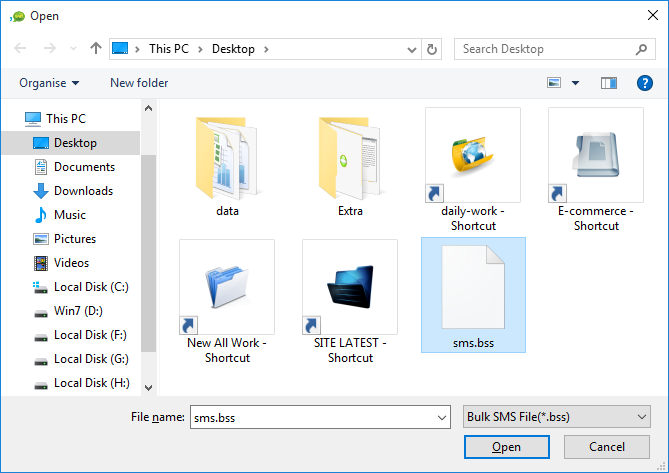Open Downloads in navigation pane
The width and height of the screenshot is (669, 473).
pyautogui.click(x=73, y=191)
